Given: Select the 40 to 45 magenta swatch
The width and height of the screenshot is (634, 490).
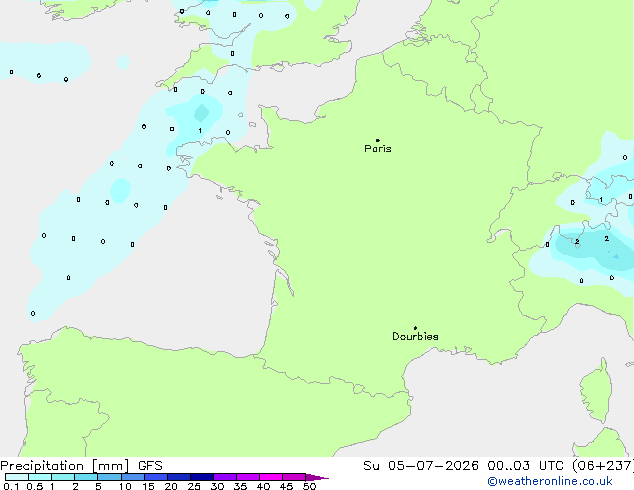Looking at the screenshot, I should tap(271, 477).
